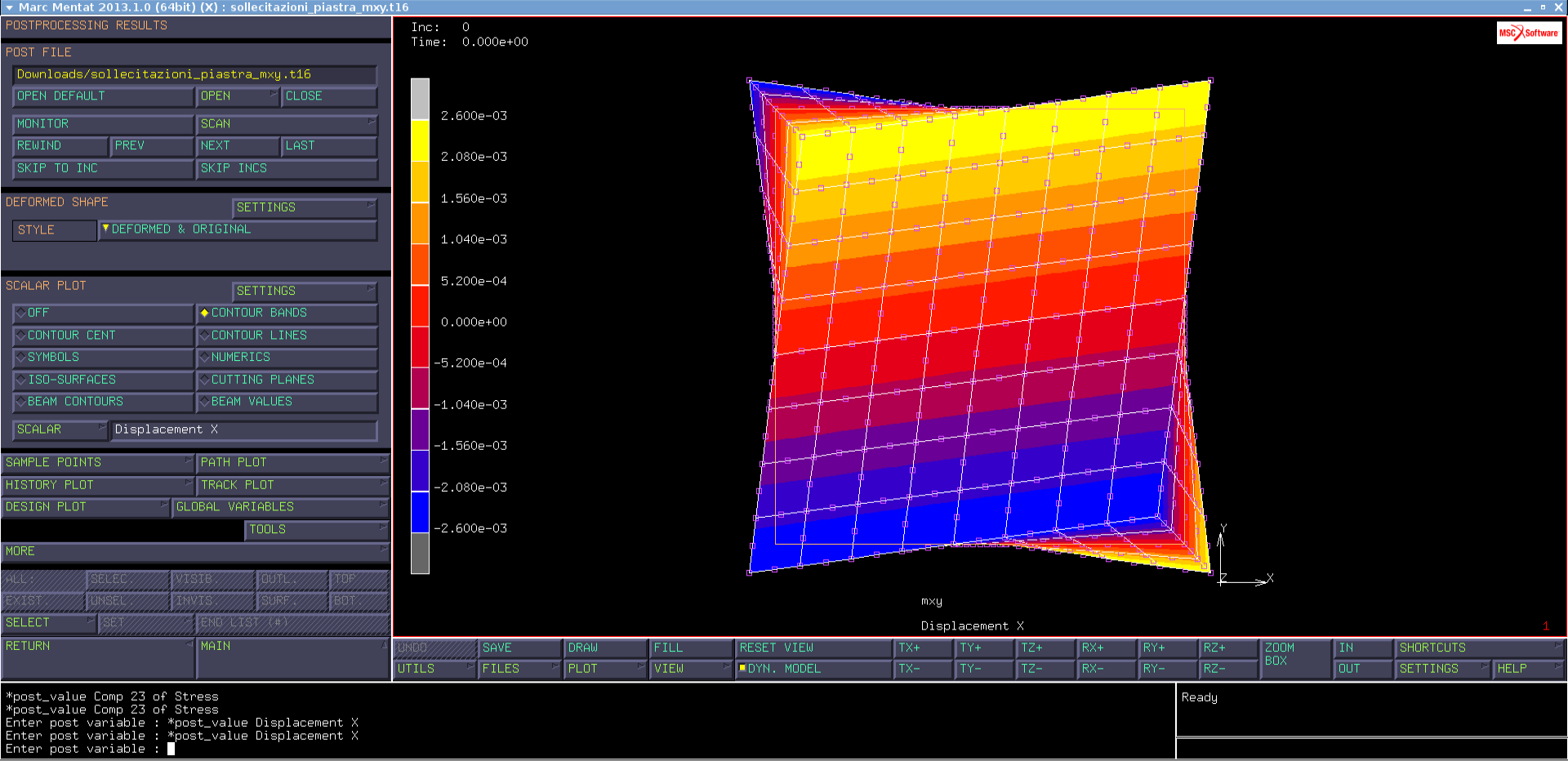
Task: Select CONTOUR BANDS scalar plot option
Action: click(286, 313)
